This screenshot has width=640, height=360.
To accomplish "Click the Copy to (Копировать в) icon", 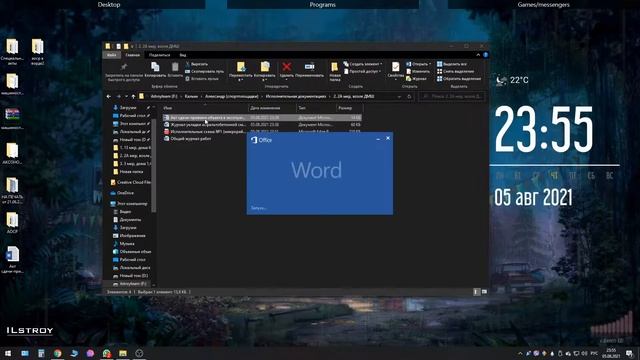I will 265,67.
